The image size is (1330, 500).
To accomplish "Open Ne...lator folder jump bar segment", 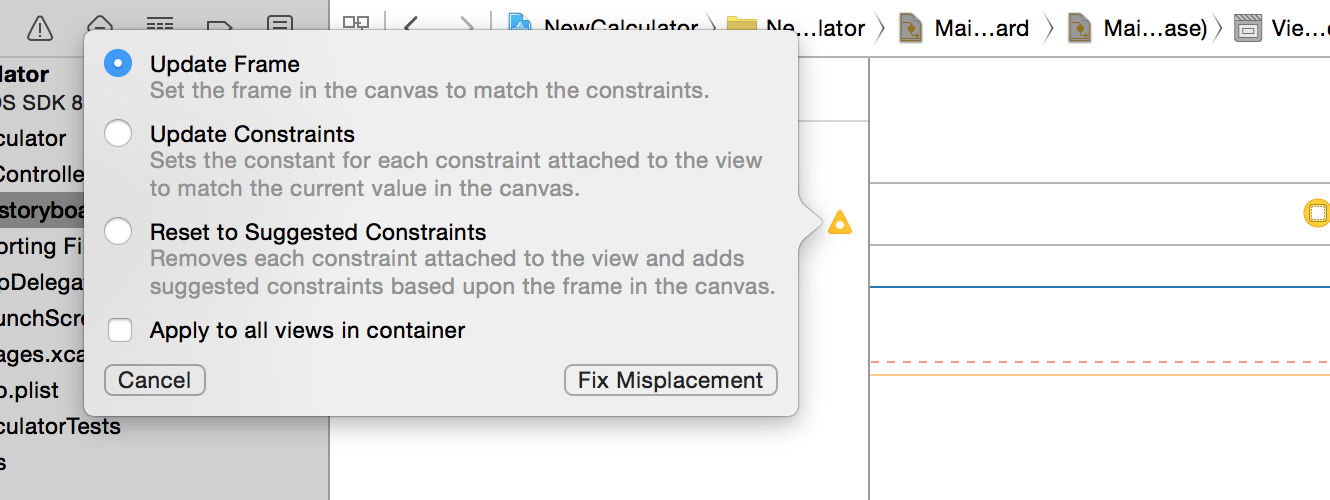I will coord(796,28).
